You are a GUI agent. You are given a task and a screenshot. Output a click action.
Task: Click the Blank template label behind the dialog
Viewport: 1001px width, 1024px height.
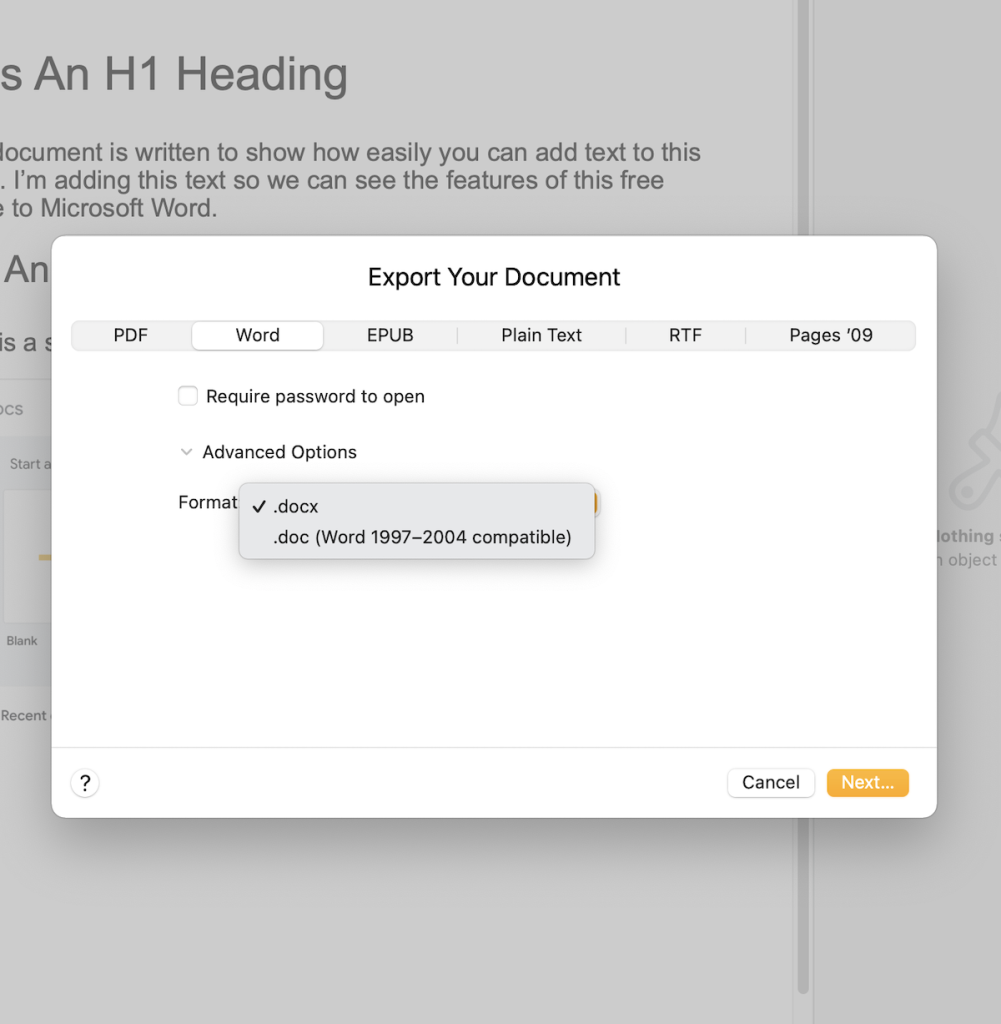point(22,641)
